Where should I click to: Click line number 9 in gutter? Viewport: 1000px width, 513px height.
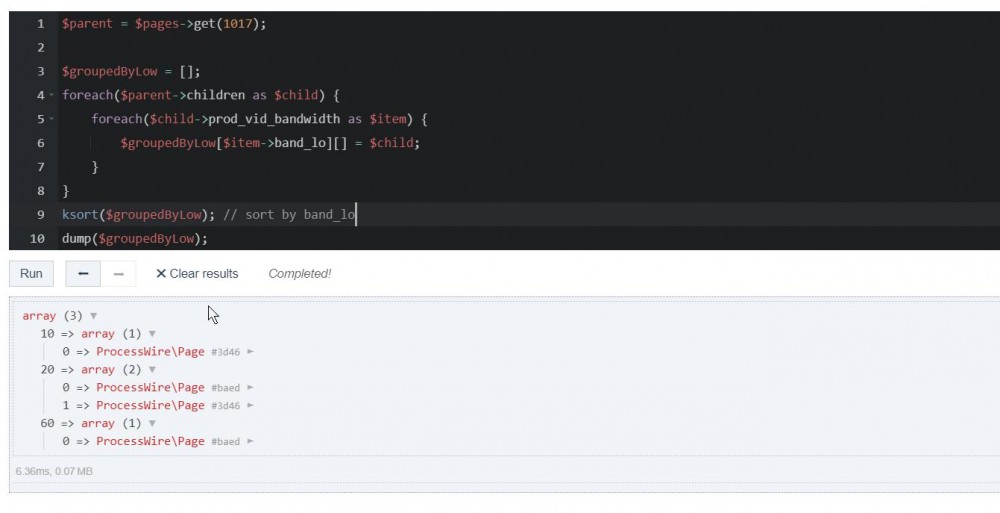[x=39, y=215]
